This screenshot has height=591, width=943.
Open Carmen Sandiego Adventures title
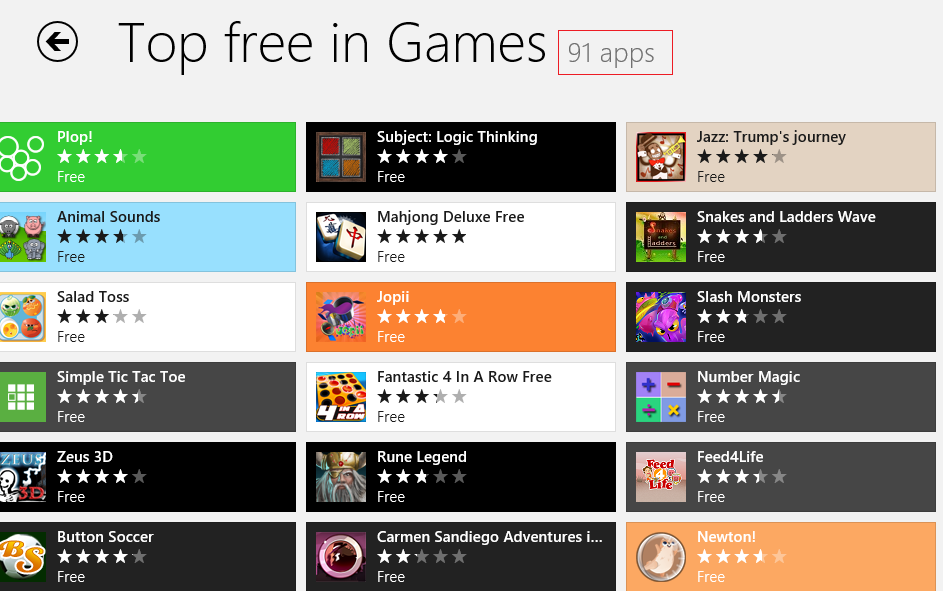(x=490, y=537)
